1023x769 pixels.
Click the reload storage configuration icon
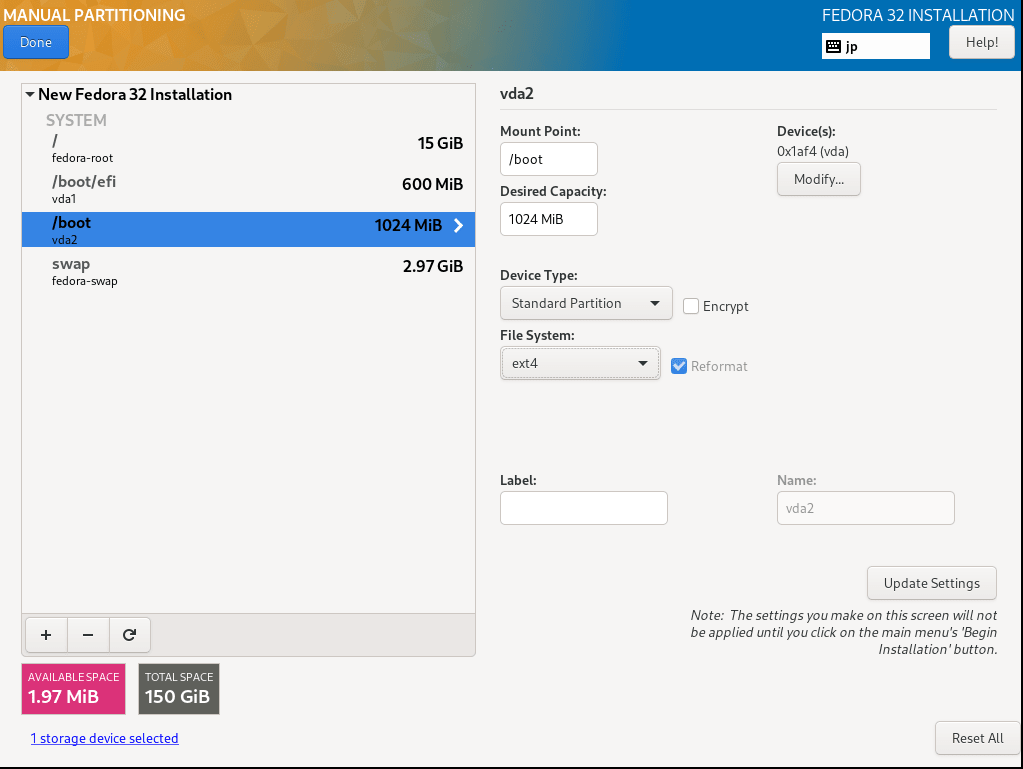129,635
